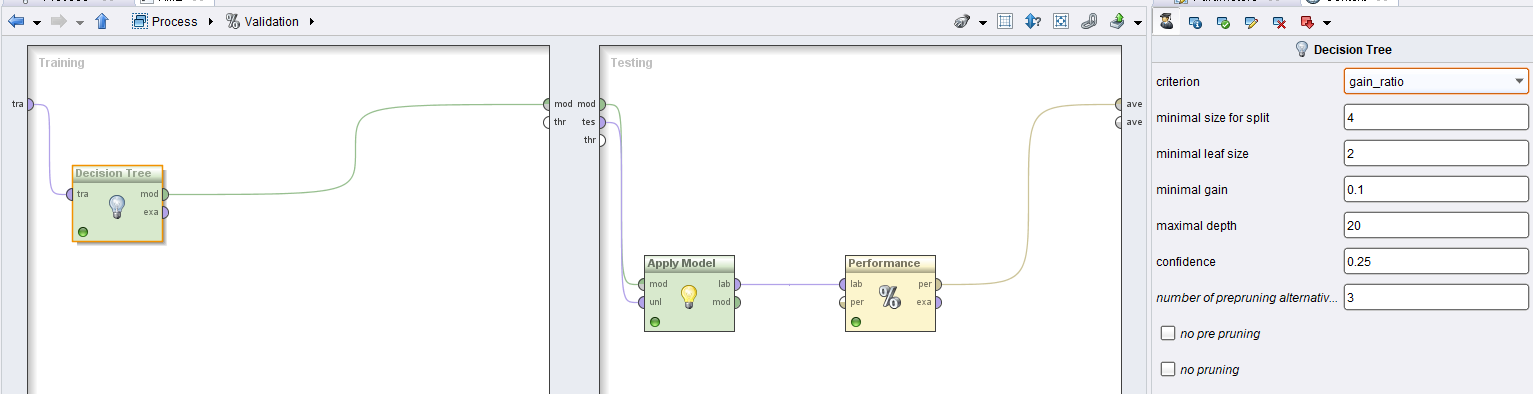Click the unl input port of Apply Model
Image resolution: width=1533 pixels, height=394 pixels.
(x=641, y=302)
